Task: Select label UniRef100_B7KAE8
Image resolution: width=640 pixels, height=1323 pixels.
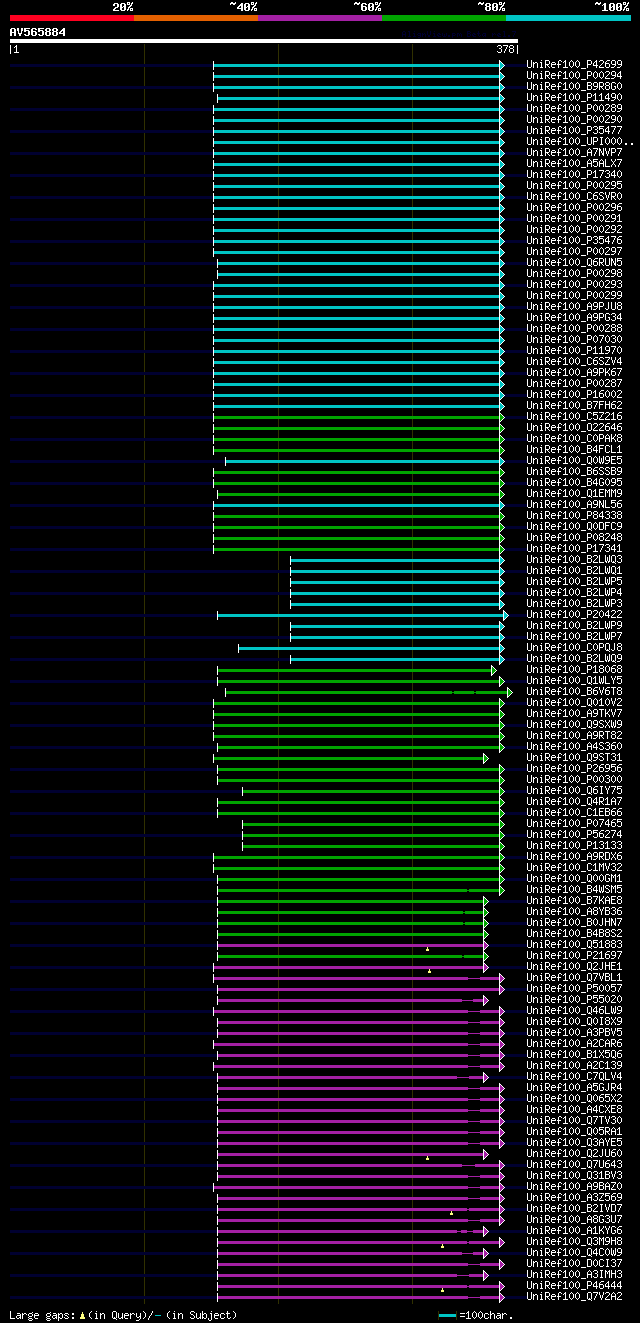Action: point(574,900)
